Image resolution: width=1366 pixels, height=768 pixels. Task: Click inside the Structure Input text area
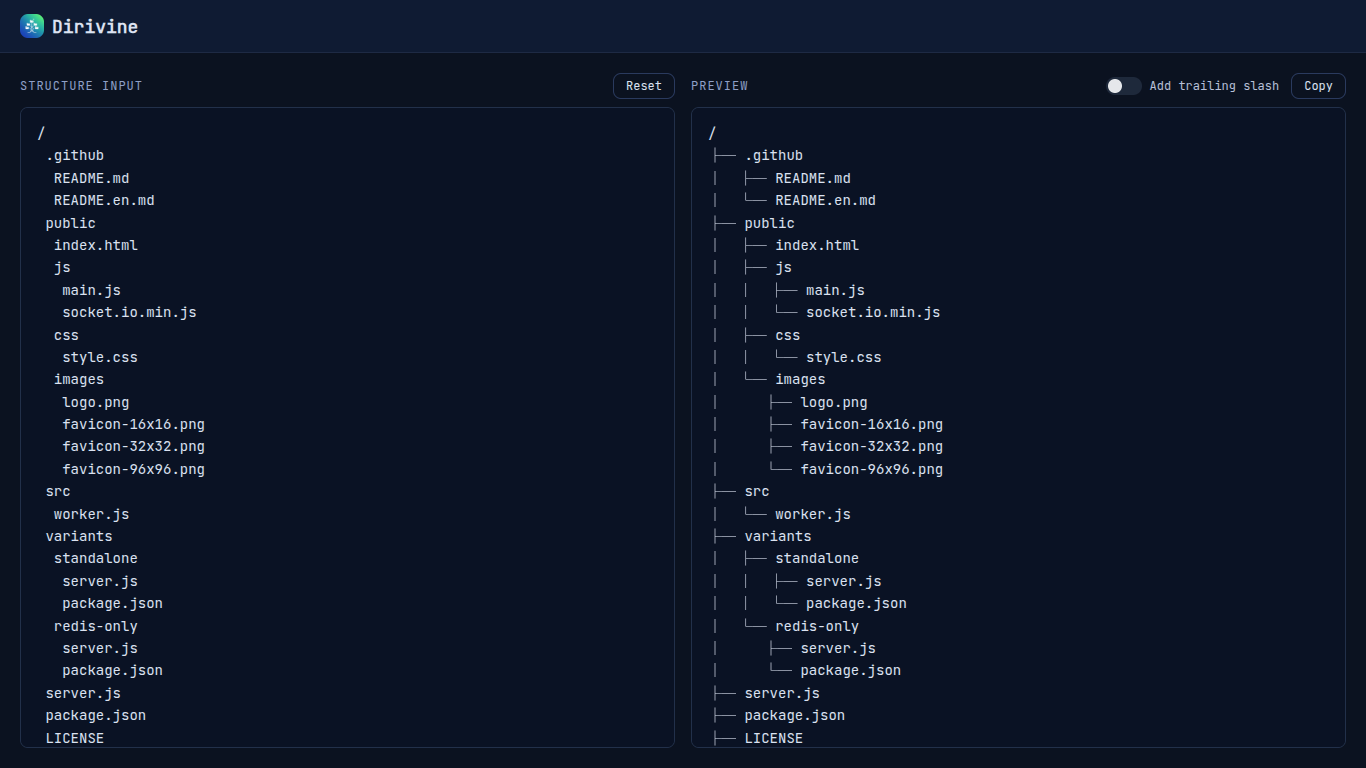coord(347,430)
